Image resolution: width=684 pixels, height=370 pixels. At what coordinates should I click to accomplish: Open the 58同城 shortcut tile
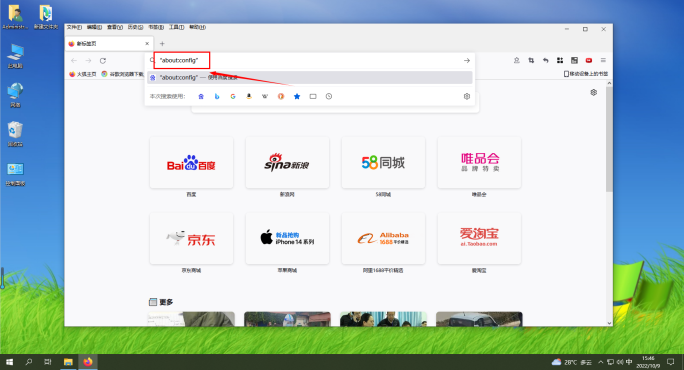[383, 163]
